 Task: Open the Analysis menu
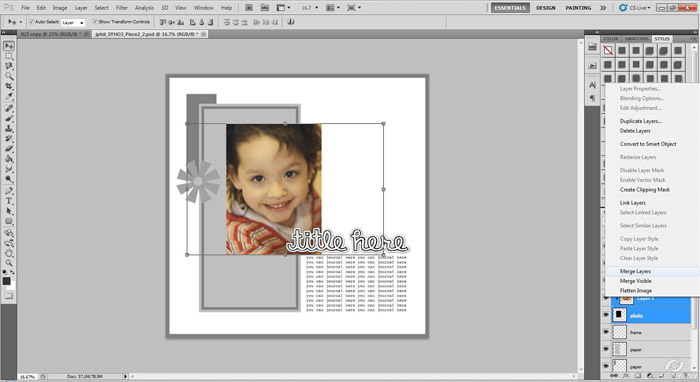click(144, 8)
